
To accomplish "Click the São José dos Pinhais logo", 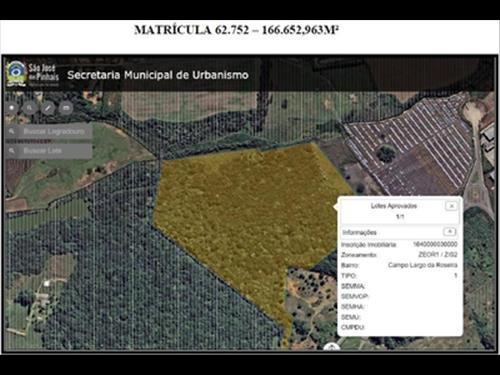I will [x=33, y=74].
